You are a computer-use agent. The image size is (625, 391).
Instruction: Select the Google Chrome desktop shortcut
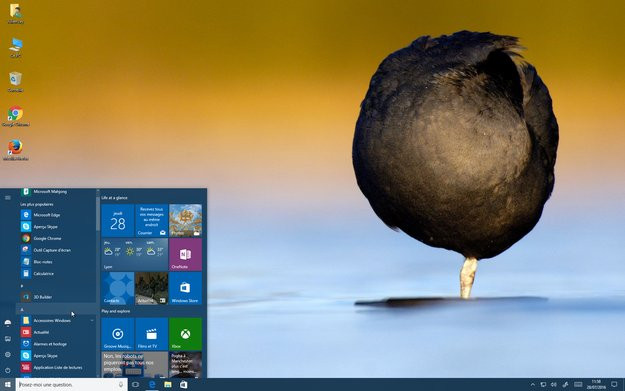[x=16, y=116]
